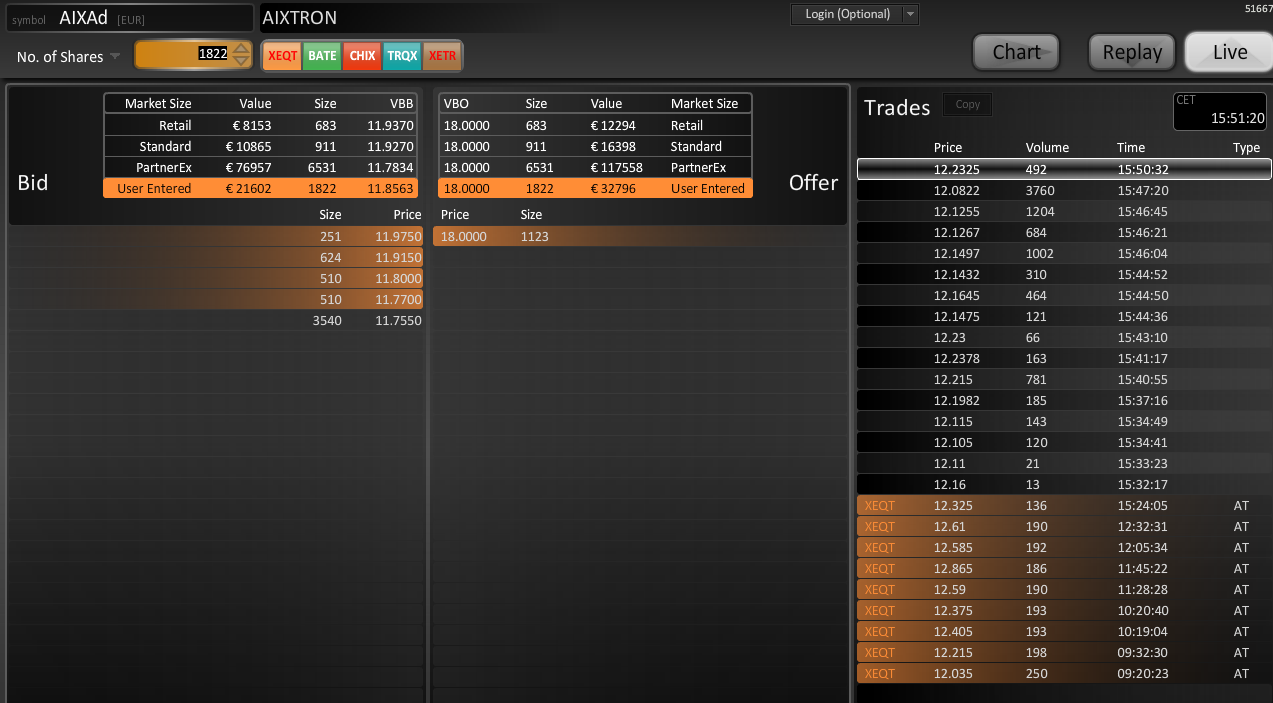Select the PartnerEx bid row

point(260,167)
